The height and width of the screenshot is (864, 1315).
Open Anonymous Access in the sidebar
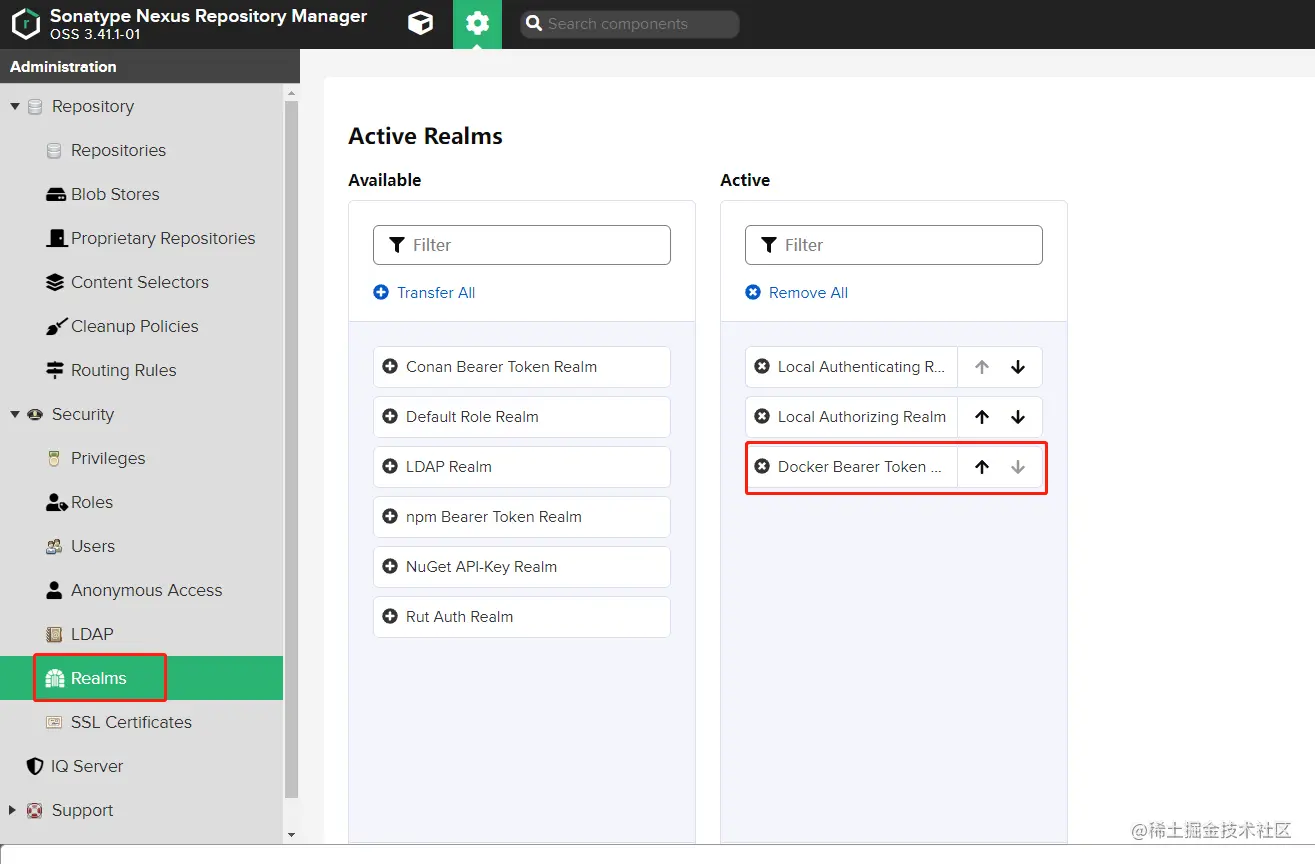(x=146, y=590)
